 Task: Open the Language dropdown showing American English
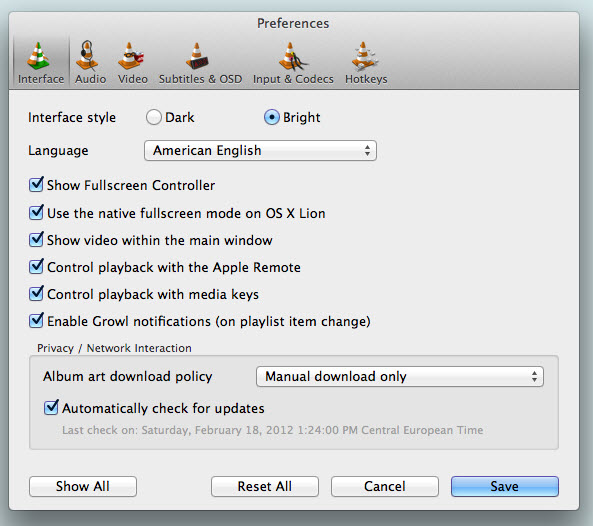click(x=260, y=151)
